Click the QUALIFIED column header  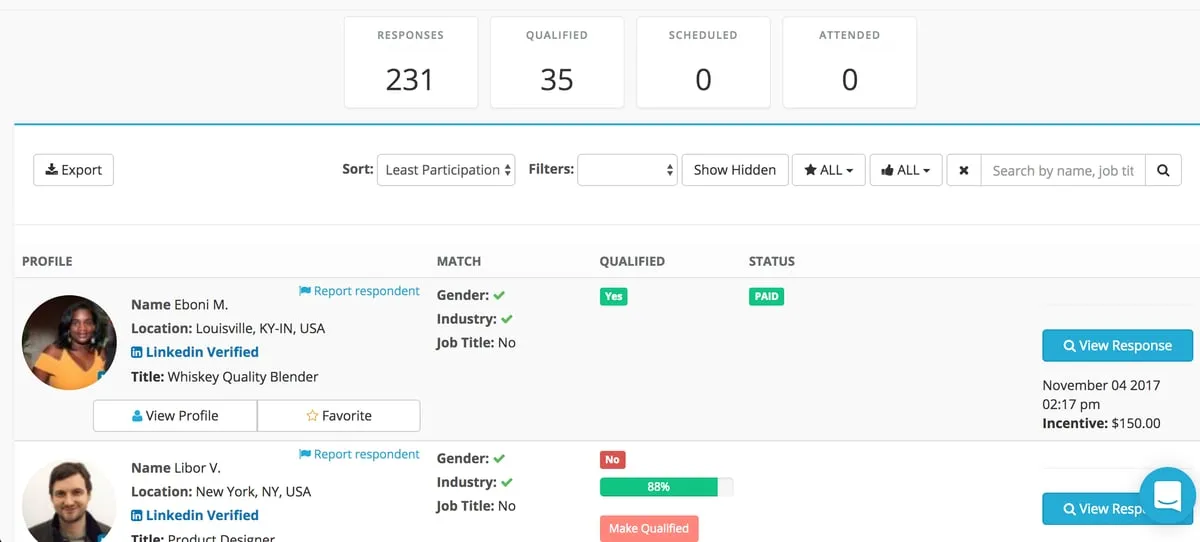pyautogui.click(x=632, y=261)
